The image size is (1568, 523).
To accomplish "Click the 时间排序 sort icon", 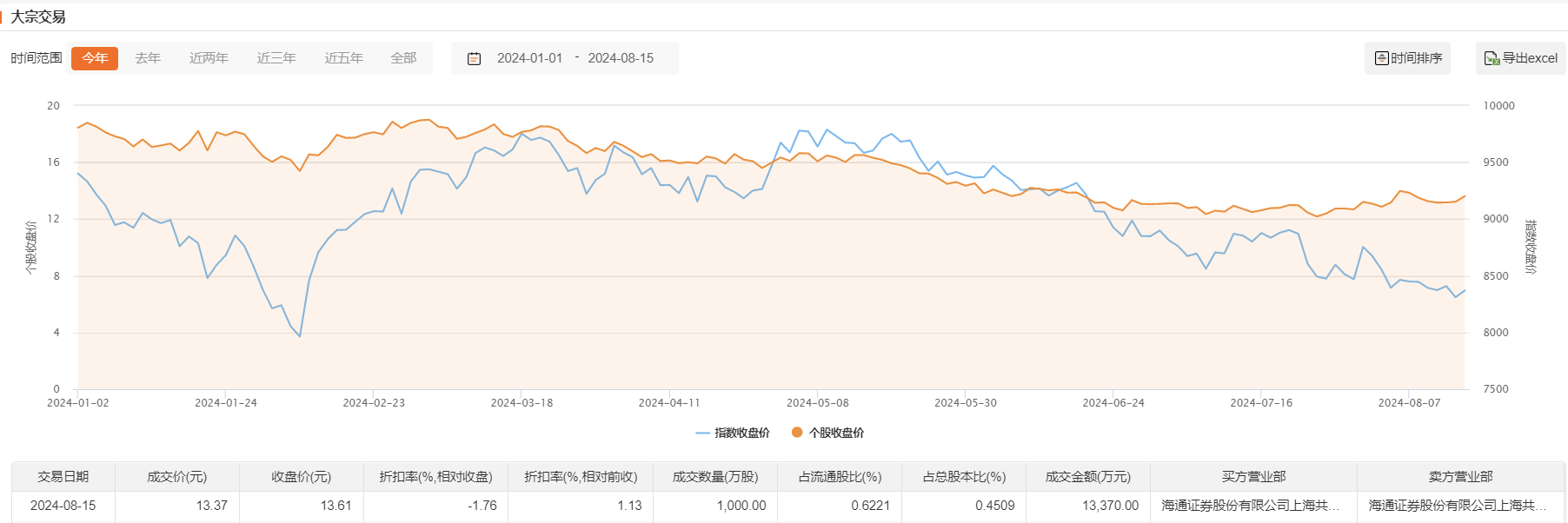I will [1382, 58].
